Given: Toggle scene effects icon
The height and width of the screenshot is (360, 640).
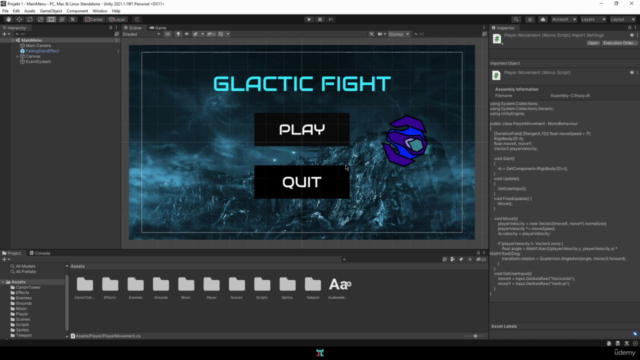Looking at the screenshot, I should 196,34.
